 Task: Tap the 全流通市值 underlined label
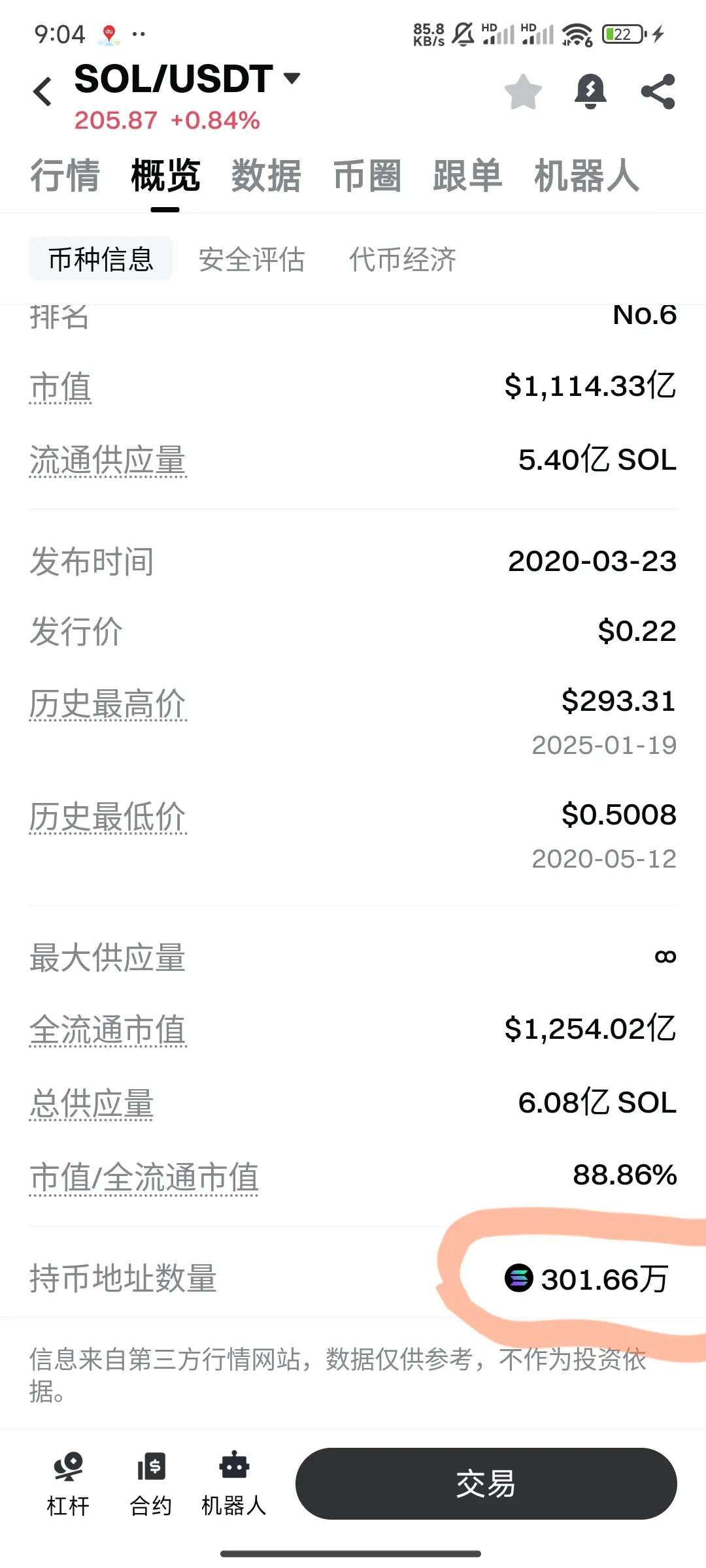click(x=108, y=1030)
